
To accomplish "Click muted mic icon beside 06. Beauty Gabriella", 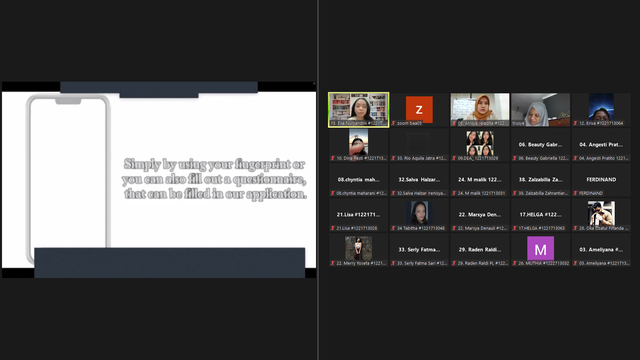I will click(x=515, y=158).
